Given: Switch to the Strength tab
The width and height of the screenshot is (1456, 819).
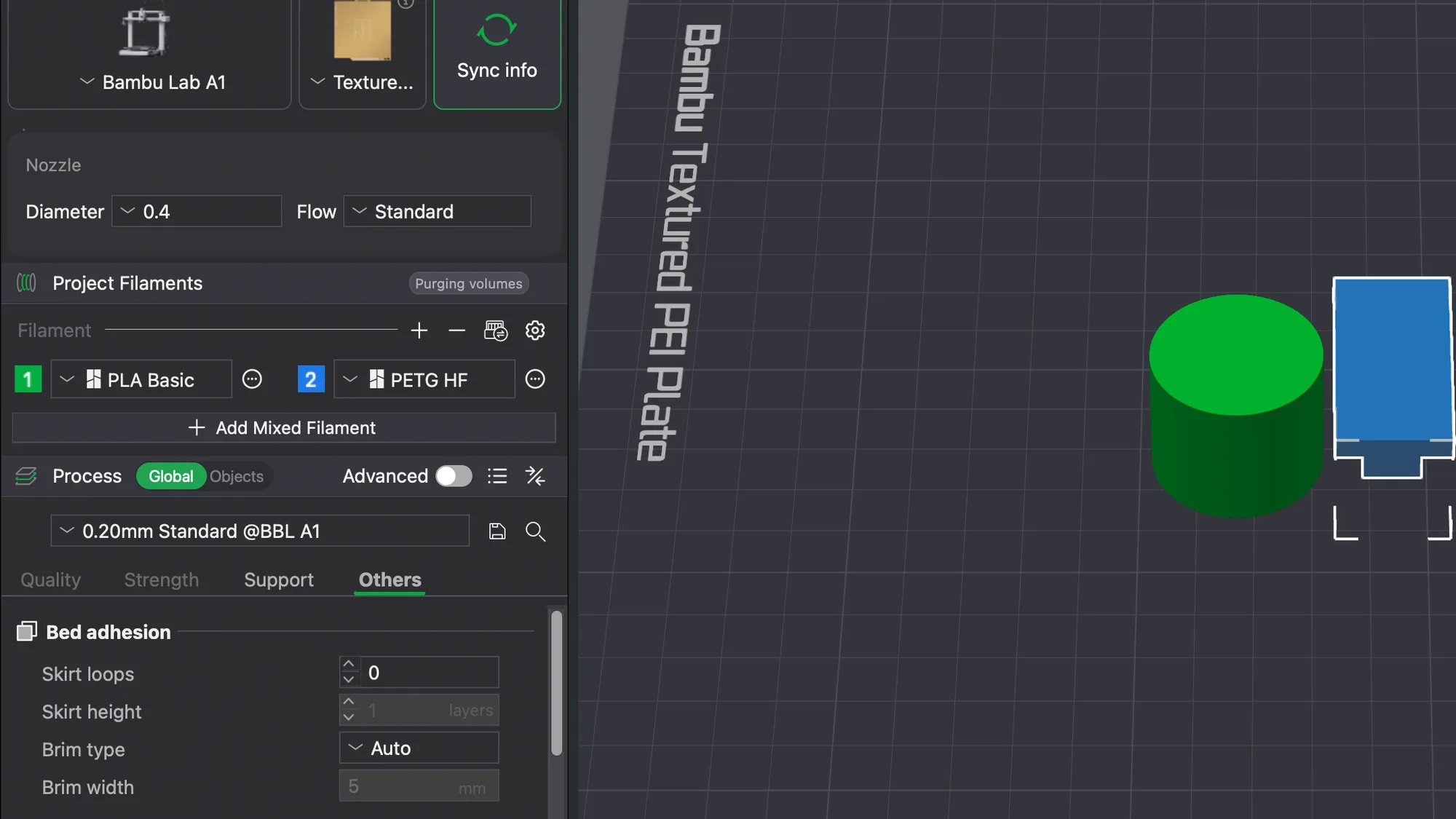Looking at the screenshot, I should [162, 579].
